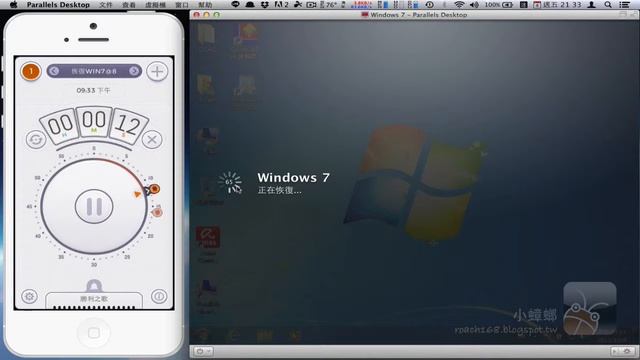Go to previous timer with left arrow
Image resolution: width=640 pixels, height=360 pixels.
pyautogui.click(x=54, y=71)
